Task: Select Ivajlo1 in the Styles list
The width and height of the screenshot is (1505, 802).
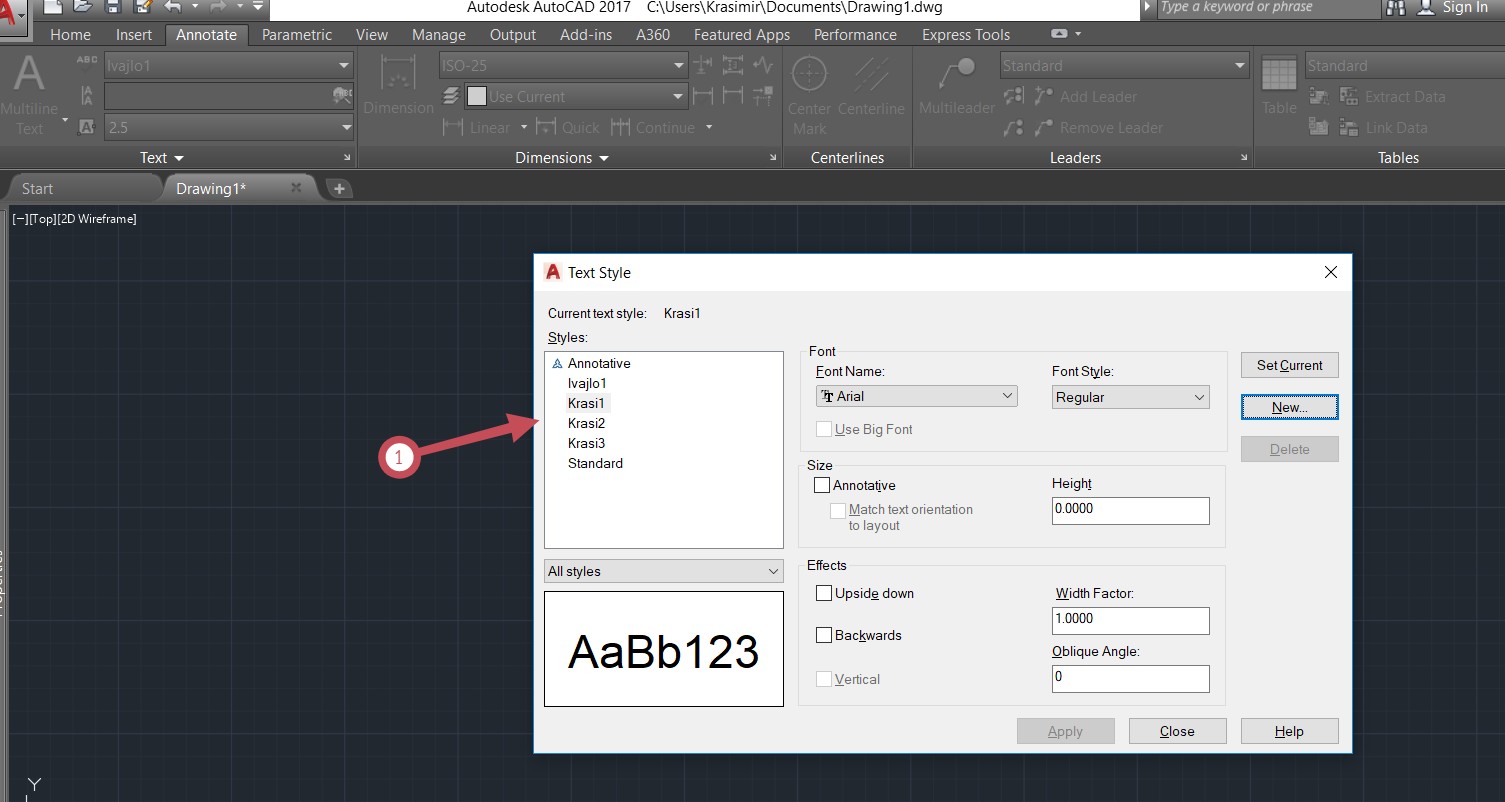Action: [x=587, y=383]
